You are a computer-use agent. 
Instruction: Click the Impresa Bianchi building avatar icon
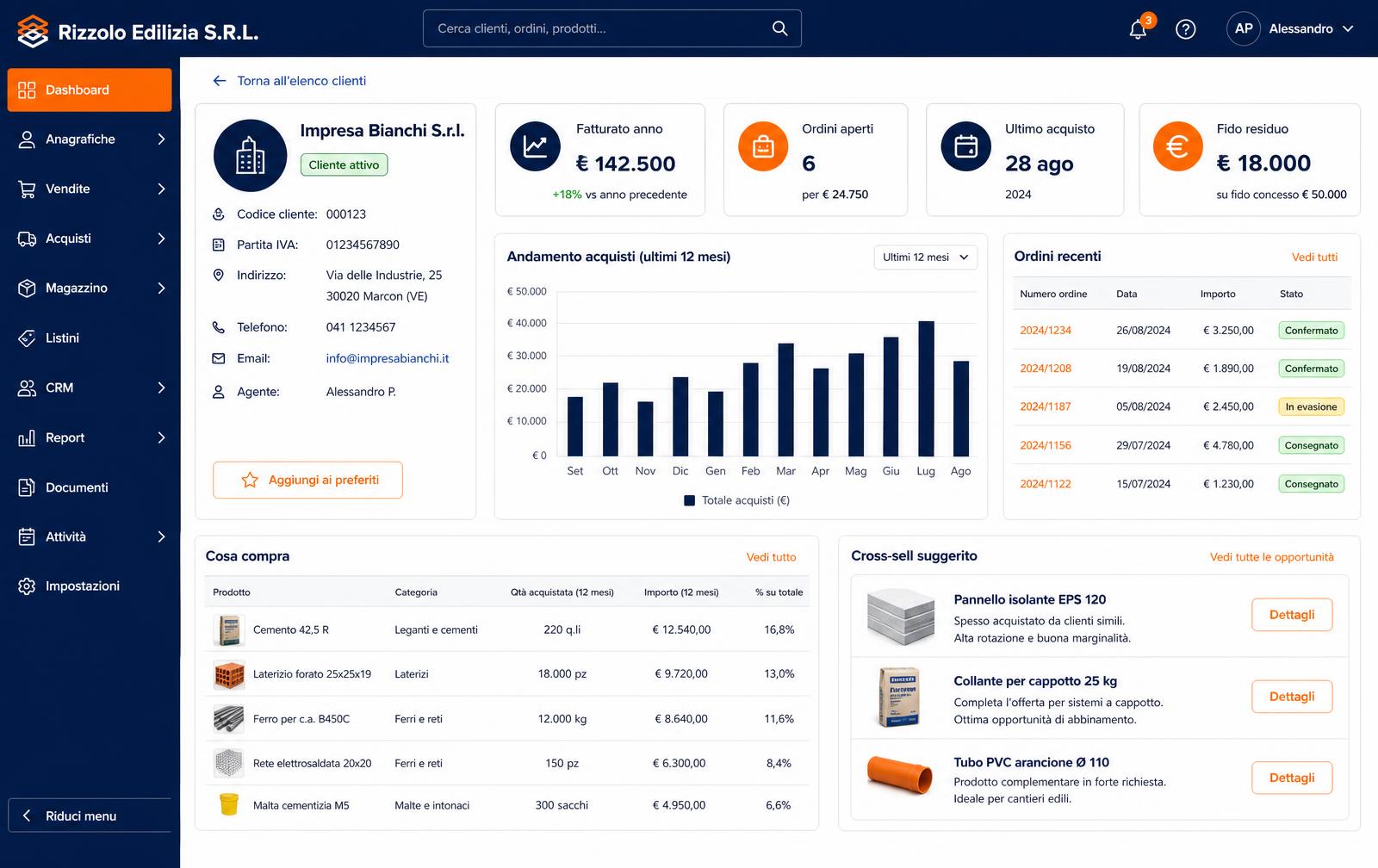point(250,156)
